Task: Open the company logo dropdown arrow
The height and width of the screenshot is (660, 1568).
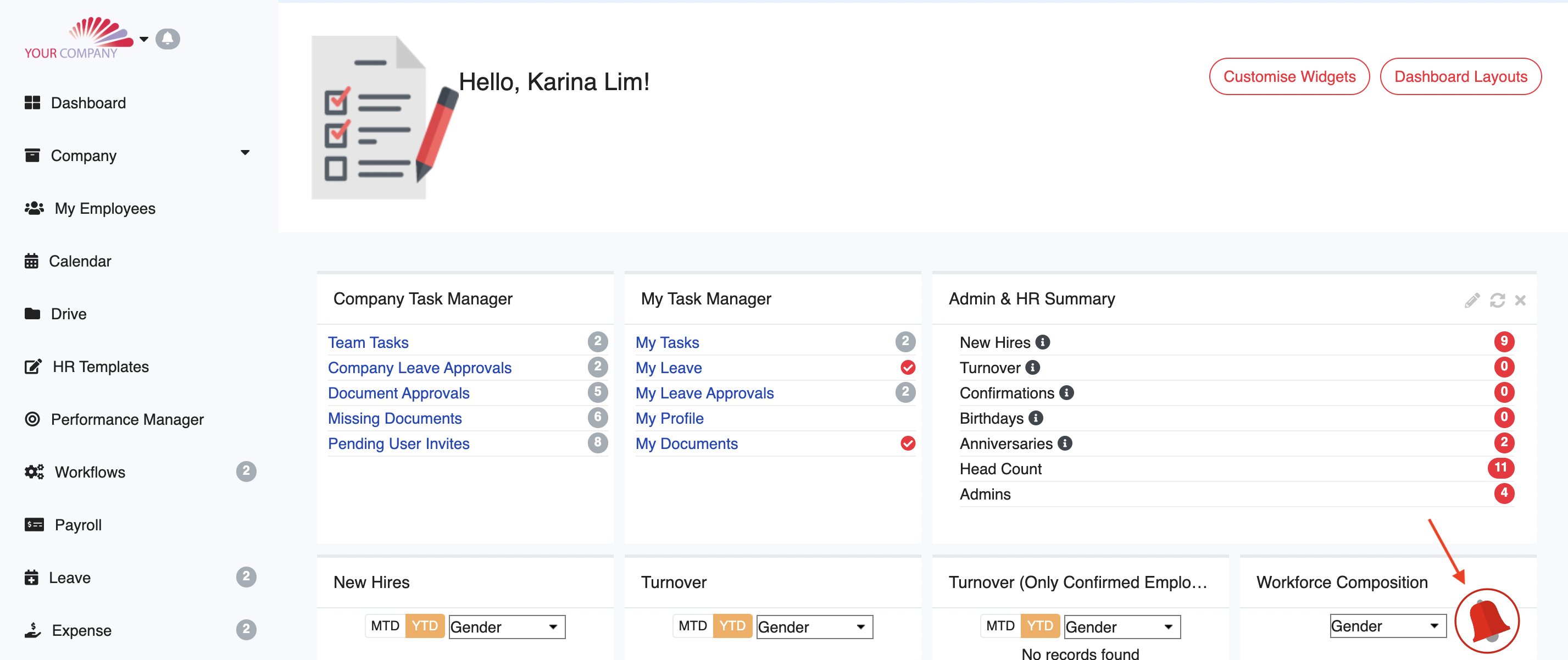Action: coord(143,39)
